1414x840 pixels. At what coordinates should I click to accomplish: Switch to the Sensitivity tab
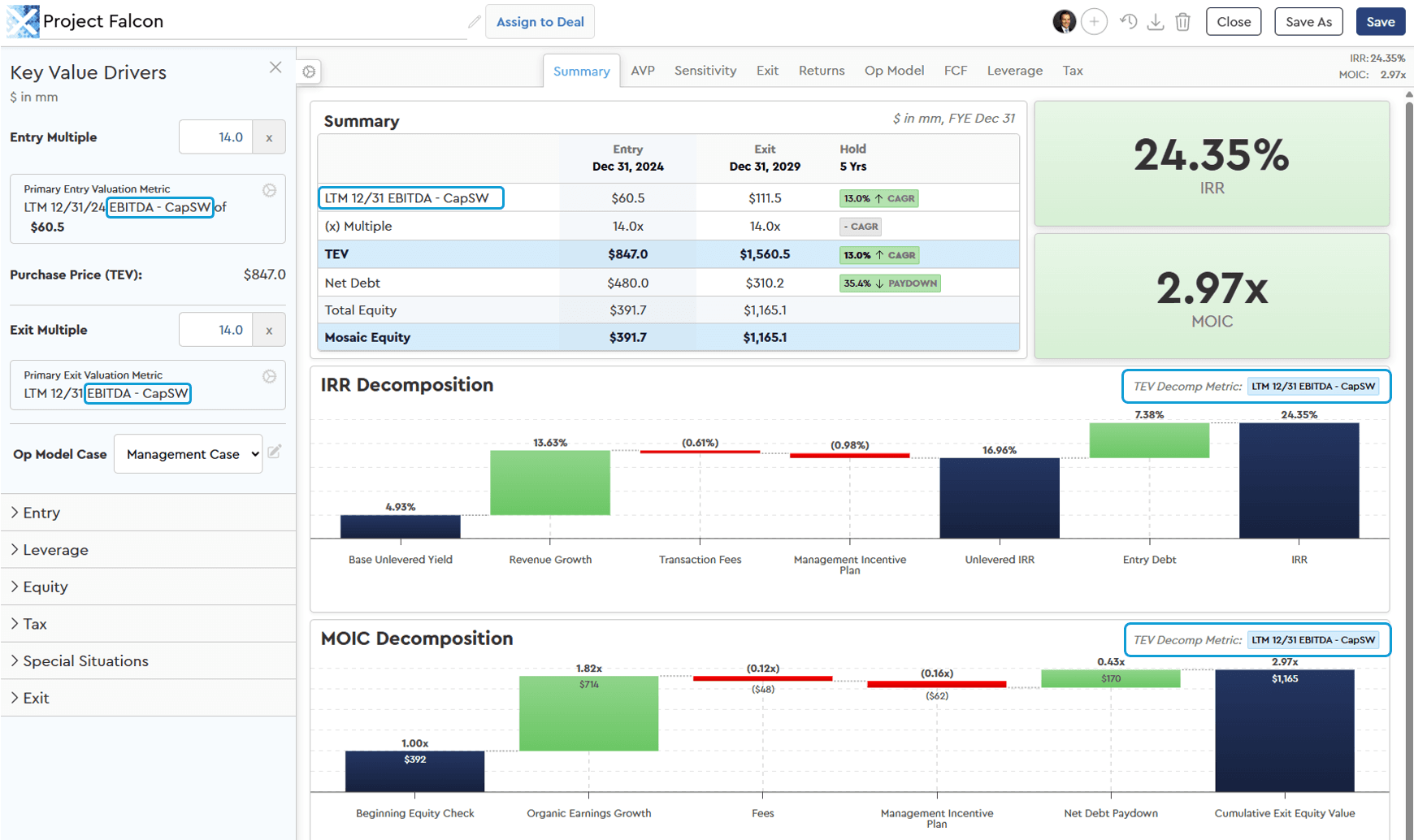705,71
